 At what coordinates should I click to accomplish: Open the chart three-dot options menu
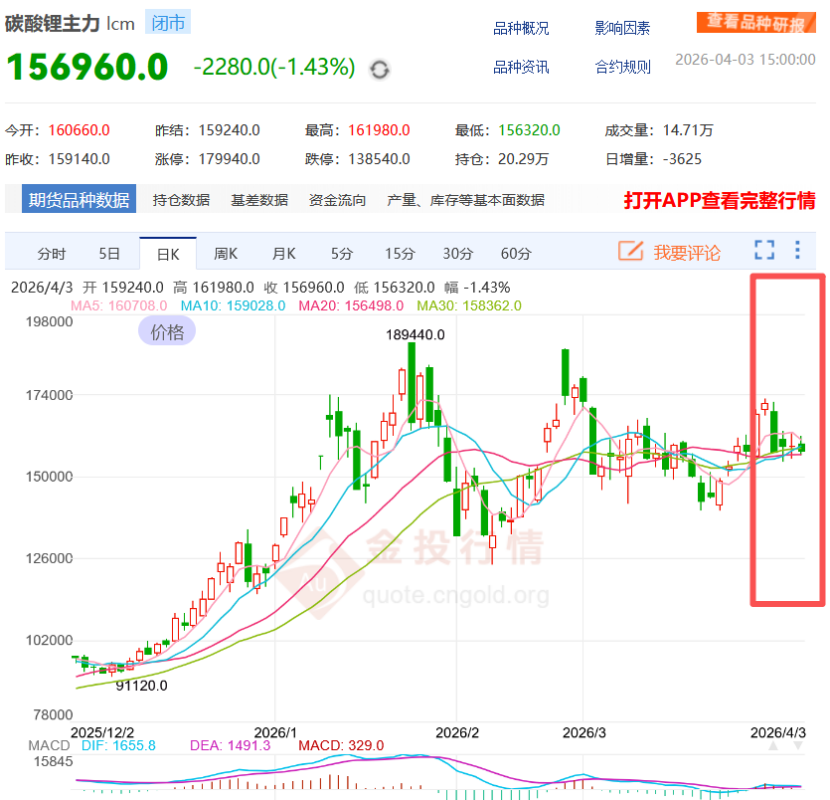pyautogui.click(x=795, y=251)
